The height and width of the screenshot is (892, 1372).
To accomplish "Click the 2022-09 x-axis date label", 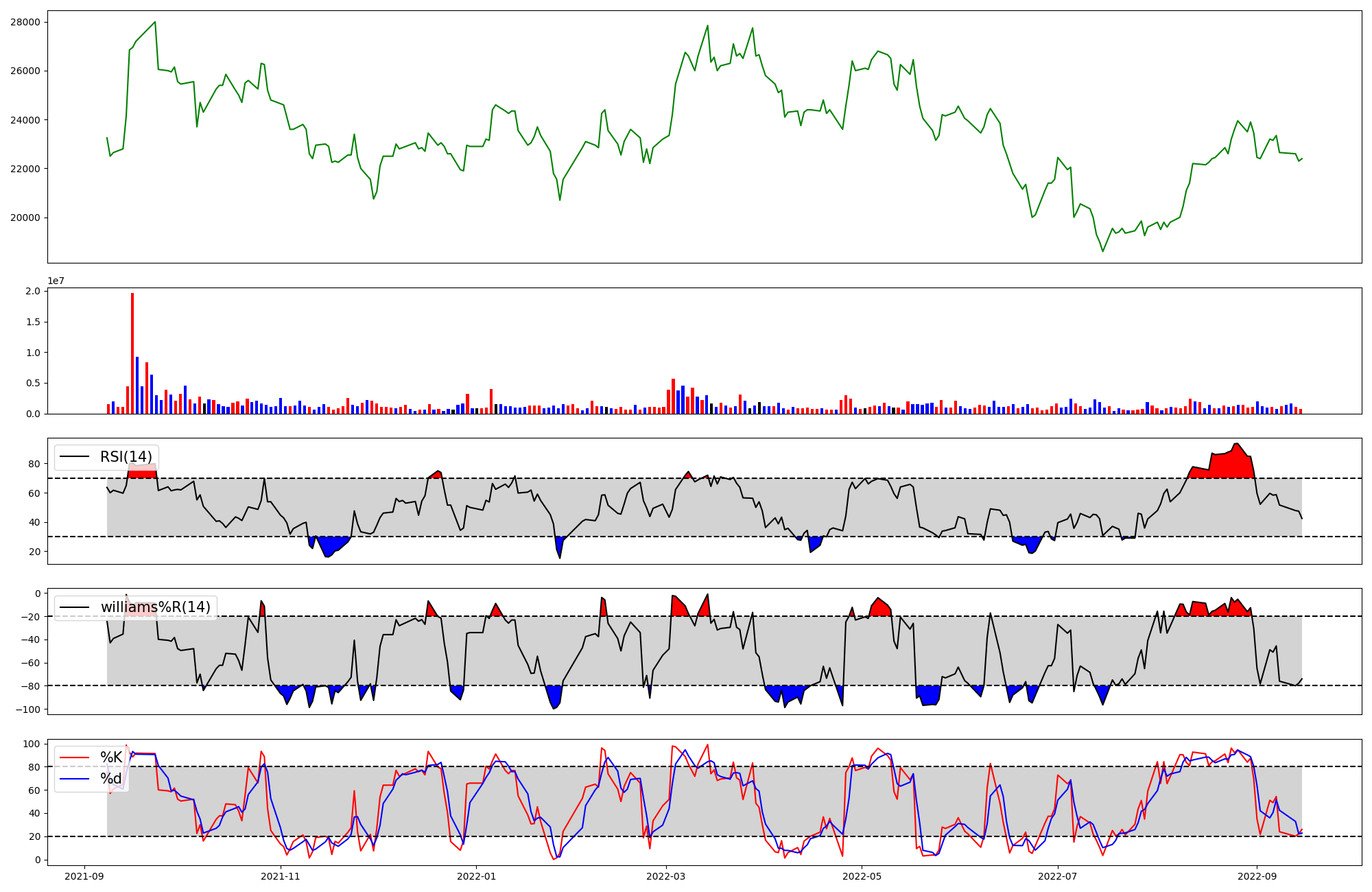I will (x=1257, y=876).
